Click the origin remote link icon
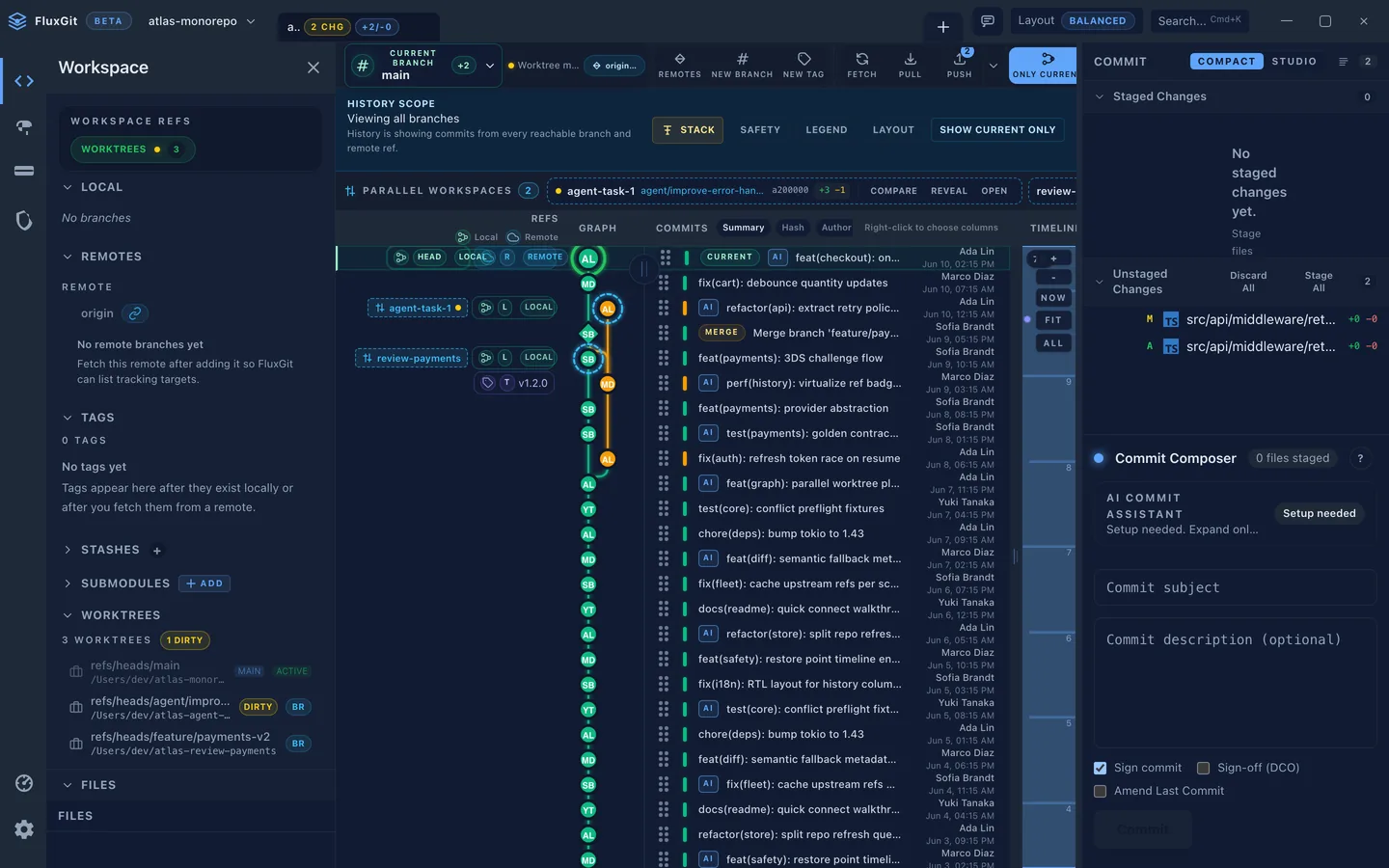 point(135,313)
